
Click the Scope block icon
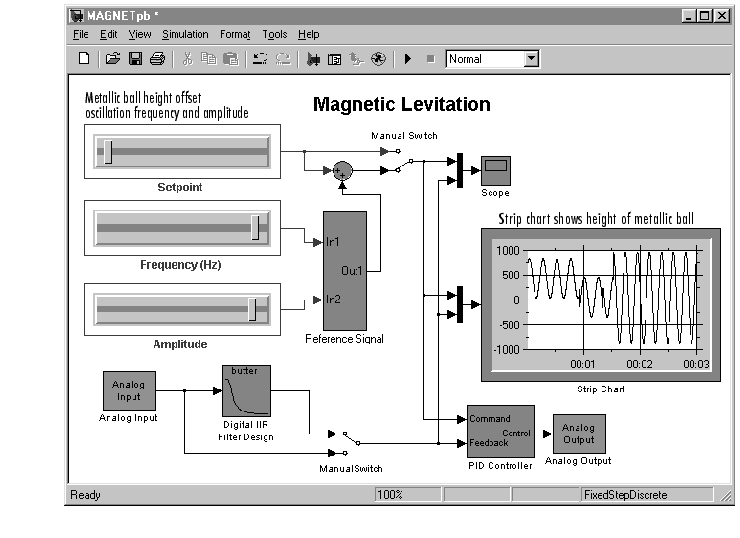coord(496,171)
